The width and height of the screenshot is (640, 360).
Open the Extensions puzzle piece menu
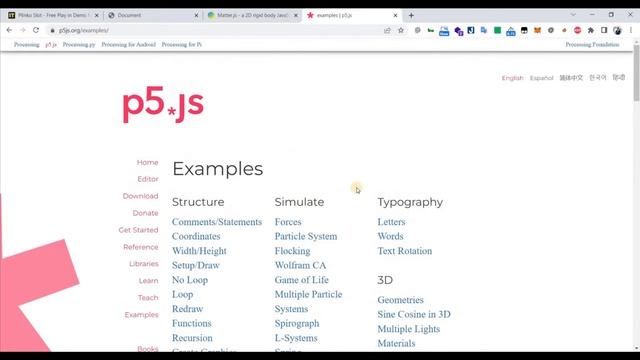point(591,30)
